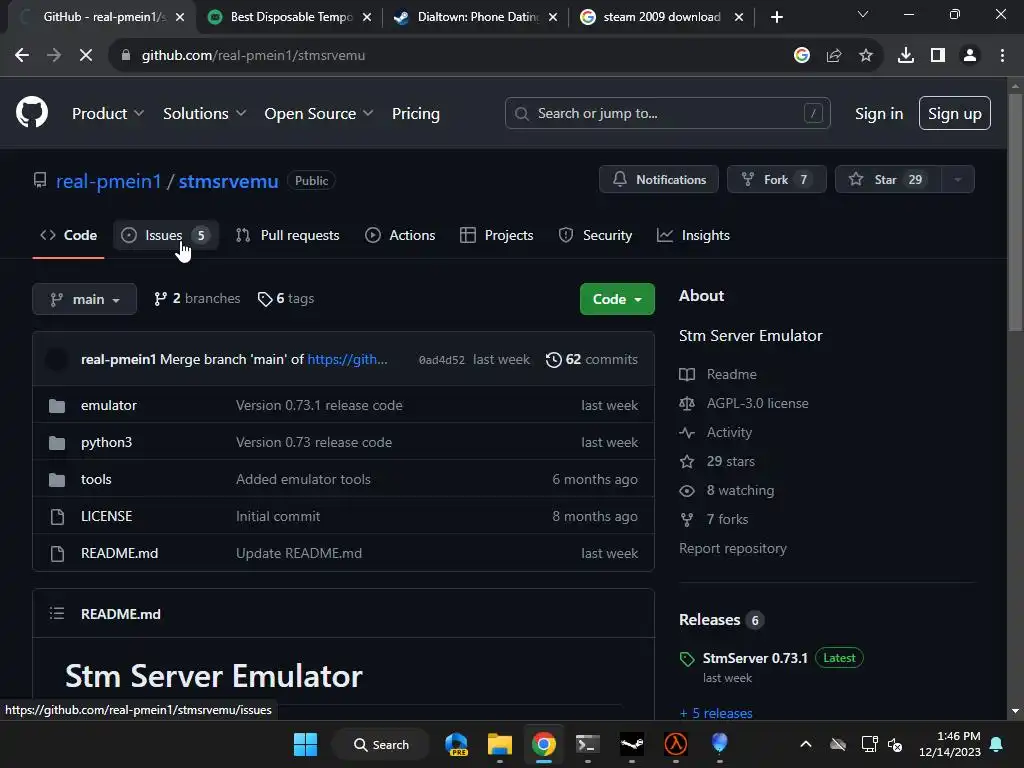The image size is (1024, 768).
Task: Open StmServer 0.73.1 latest release
Action: pos(755,658)
